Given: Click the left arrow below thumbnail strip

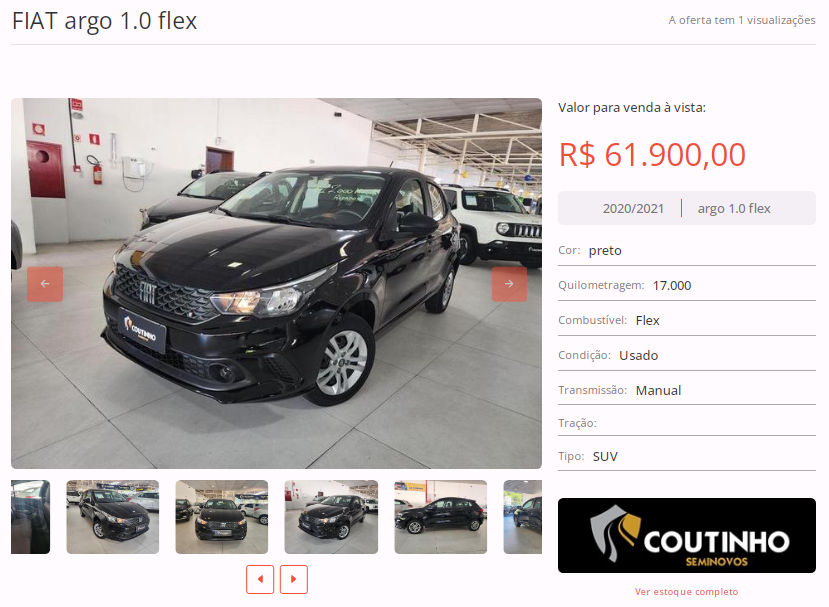Looking at the screenshot, I should [260, 579].
